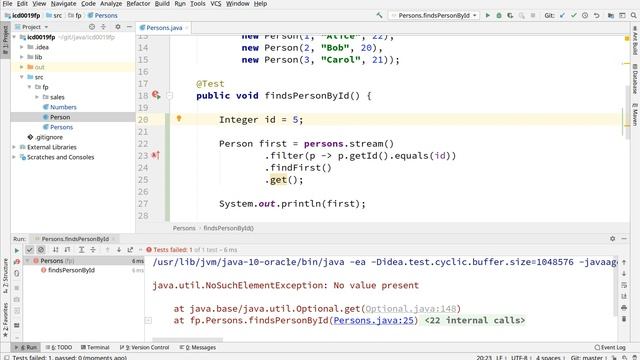The width and height of the screenshot is (640, 360).
Task: Collapse Persons test node in Run tree
Action: pyautogui.click(x=27, y=260)
